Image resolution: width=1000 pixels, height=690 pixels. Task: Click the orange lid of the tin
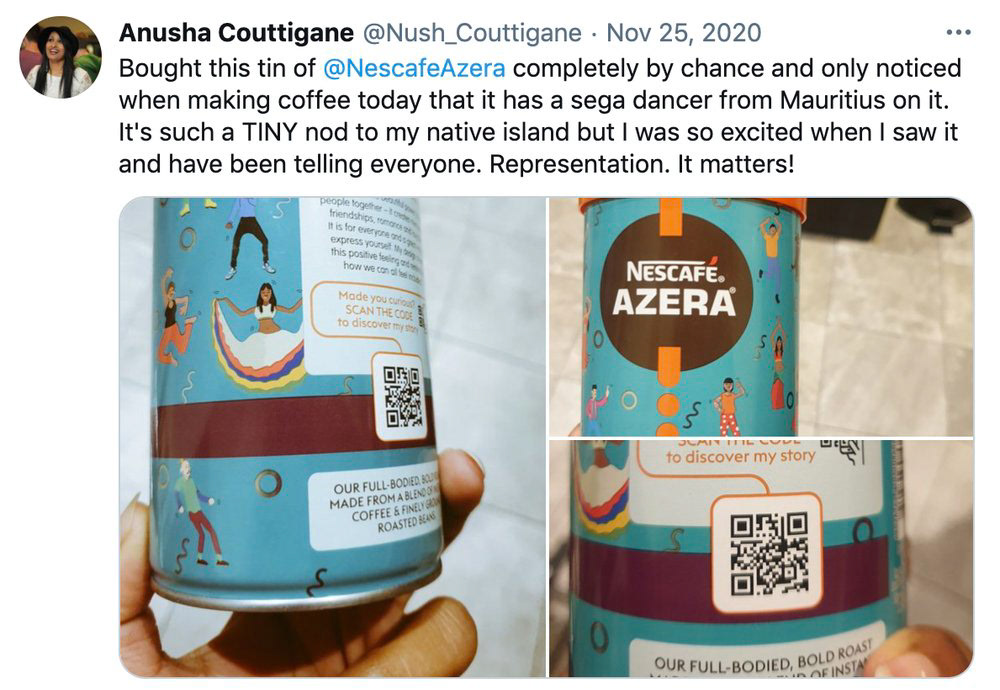coord(693,206)
